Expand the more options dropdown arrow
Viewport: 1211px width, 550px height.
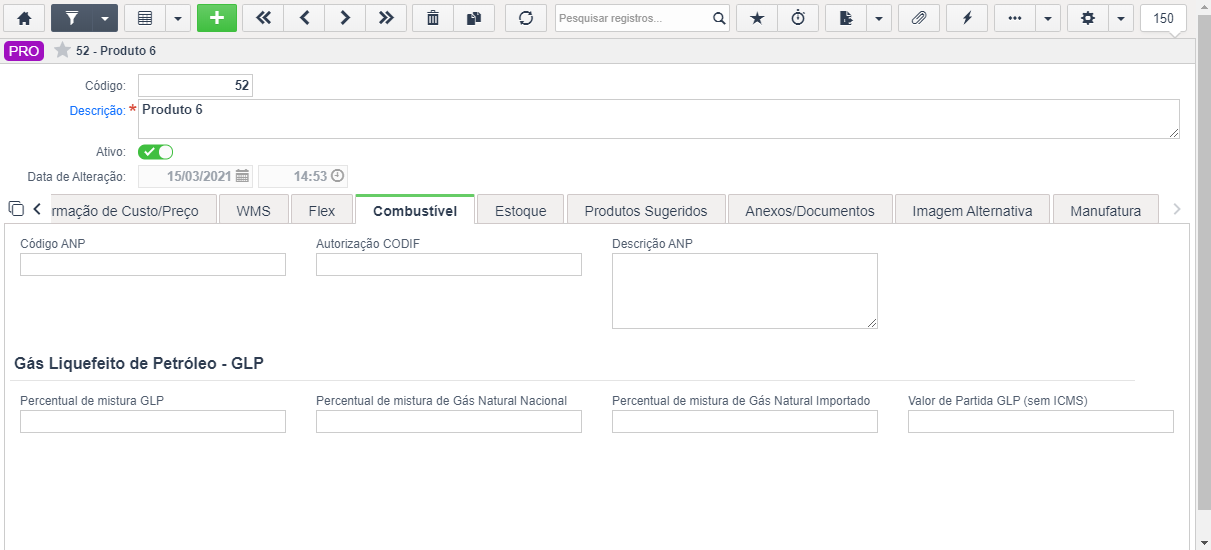tap(1047, 18)
